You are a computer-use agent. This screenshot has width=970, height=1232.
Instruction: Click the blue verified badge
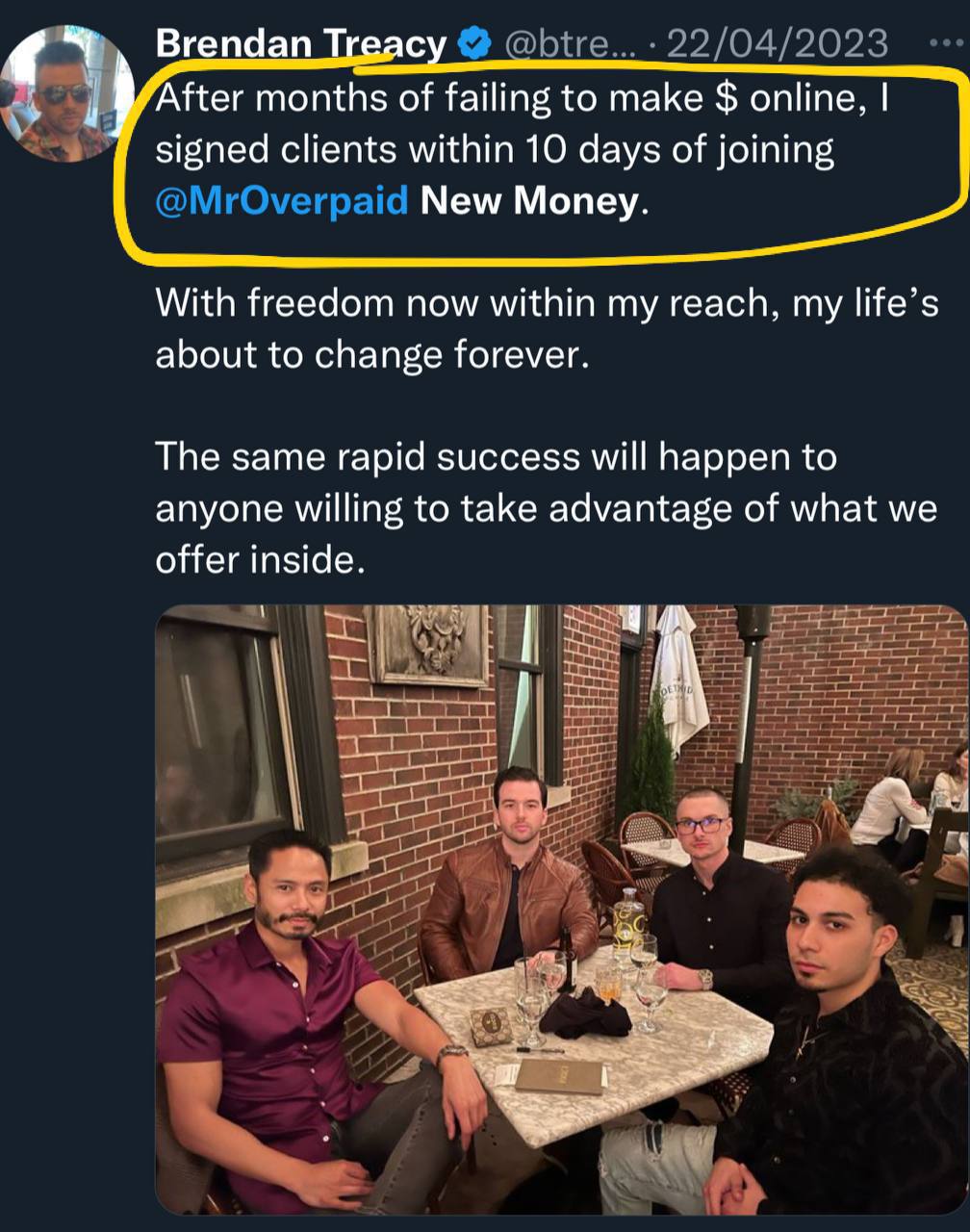coord(473,44)
